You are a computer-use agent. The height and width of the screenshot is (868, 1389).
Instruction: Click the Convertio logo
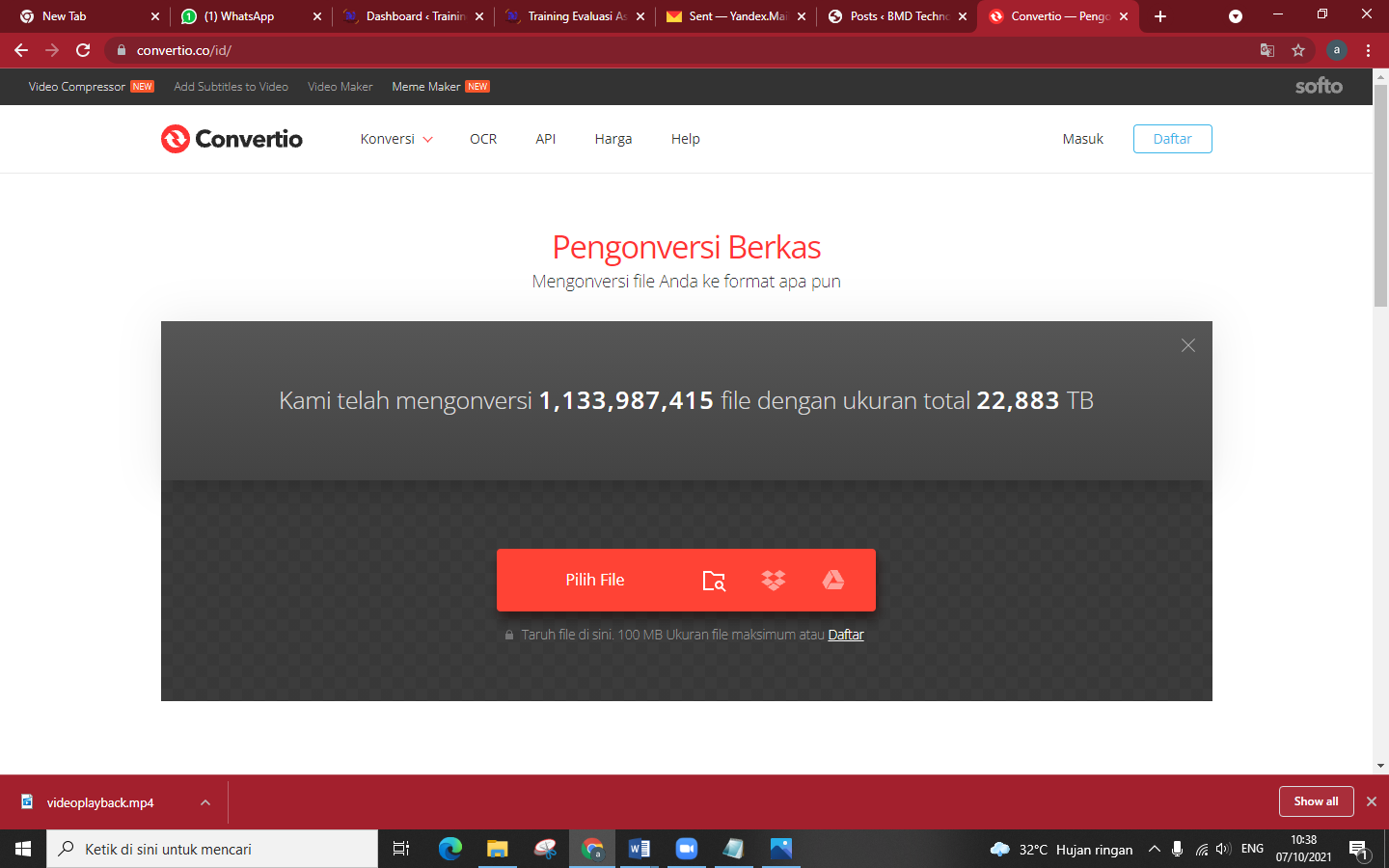click(x=231, y=139)
